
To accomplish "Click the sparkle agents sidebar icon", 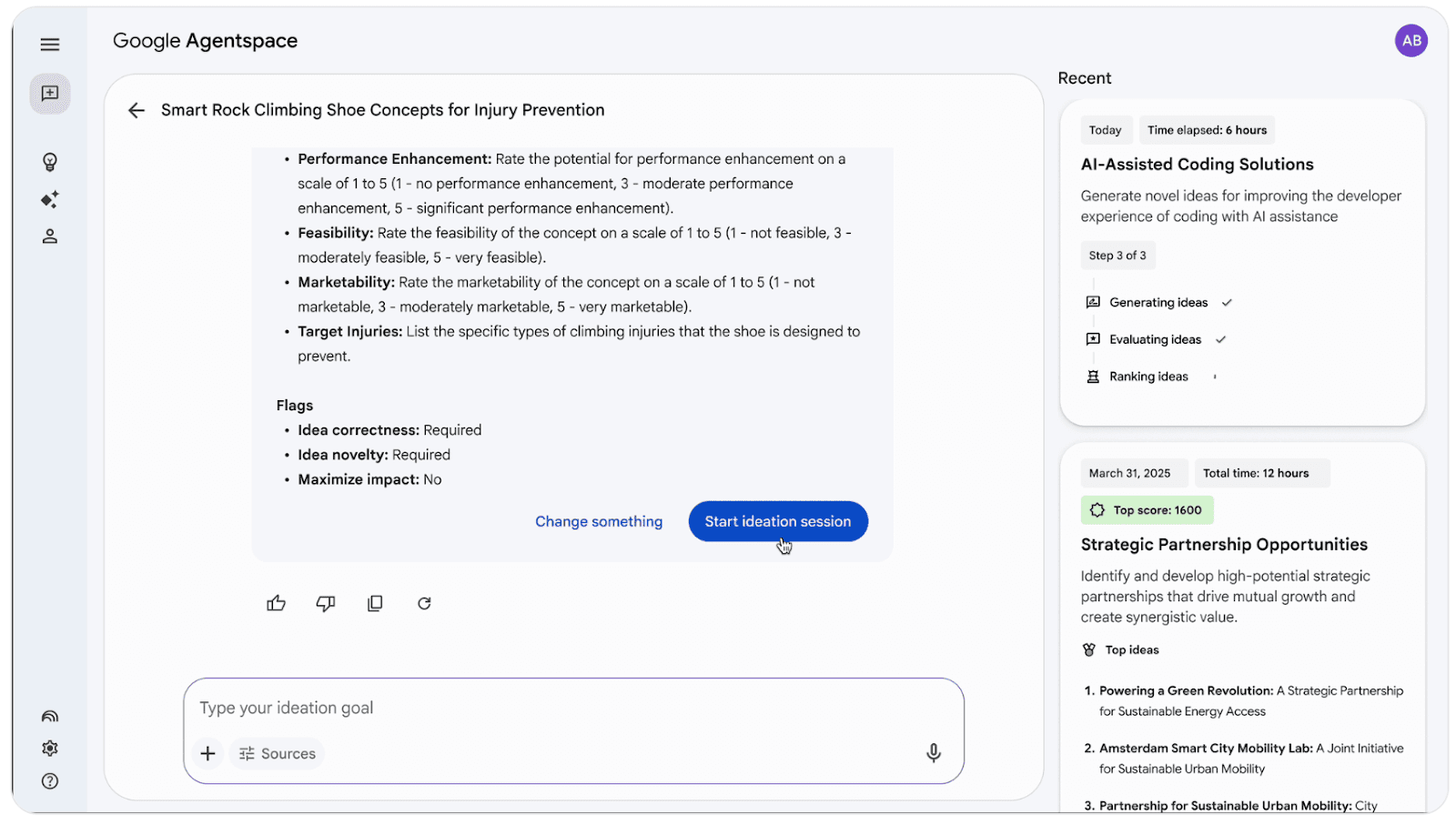I will coord(50,199).
